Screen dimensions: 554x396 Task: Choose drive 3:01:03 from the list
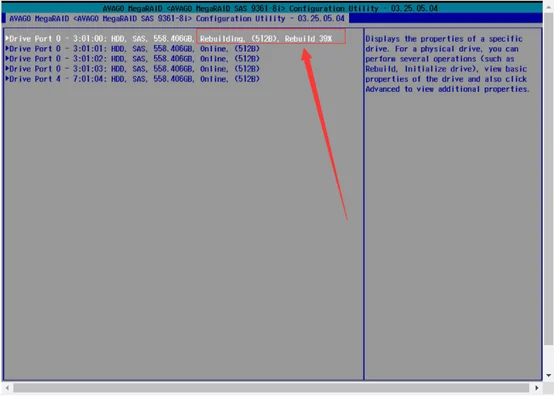coord(132,69)
